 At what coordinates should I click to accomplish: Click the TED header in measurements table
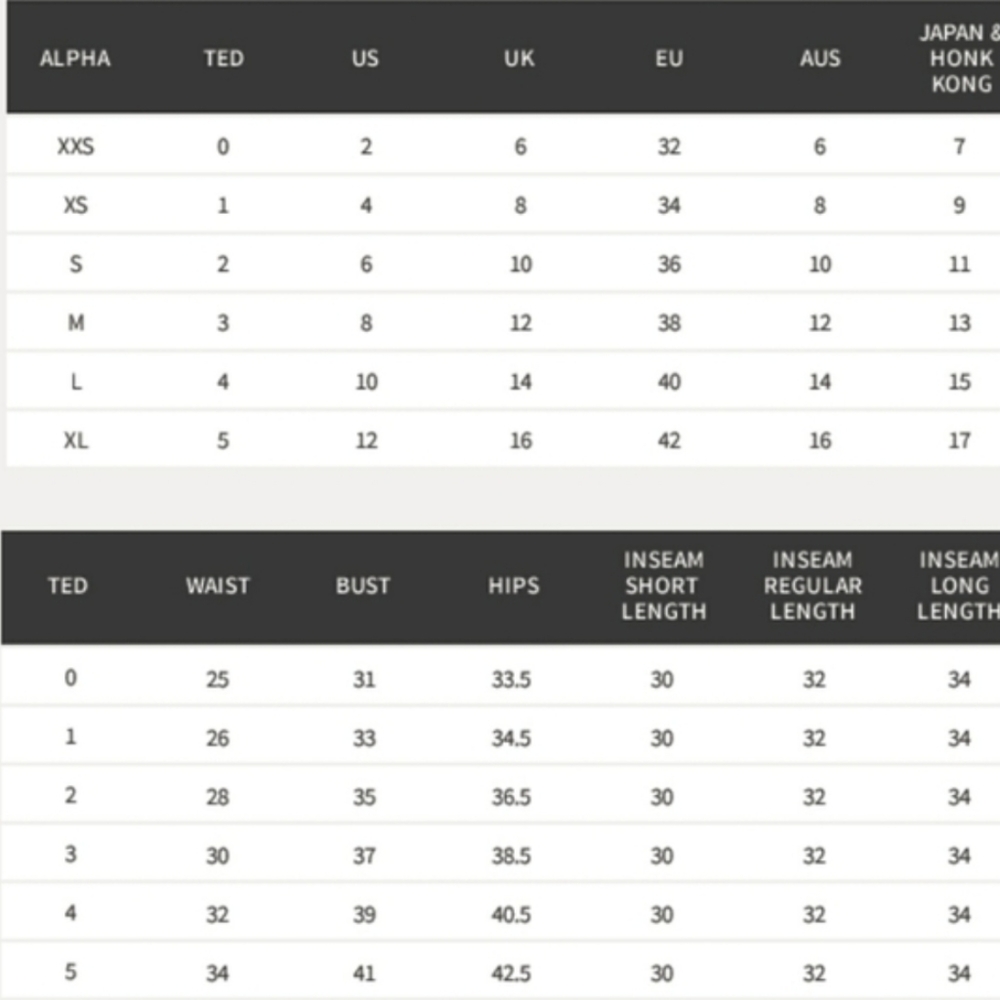tap(68, 586)
